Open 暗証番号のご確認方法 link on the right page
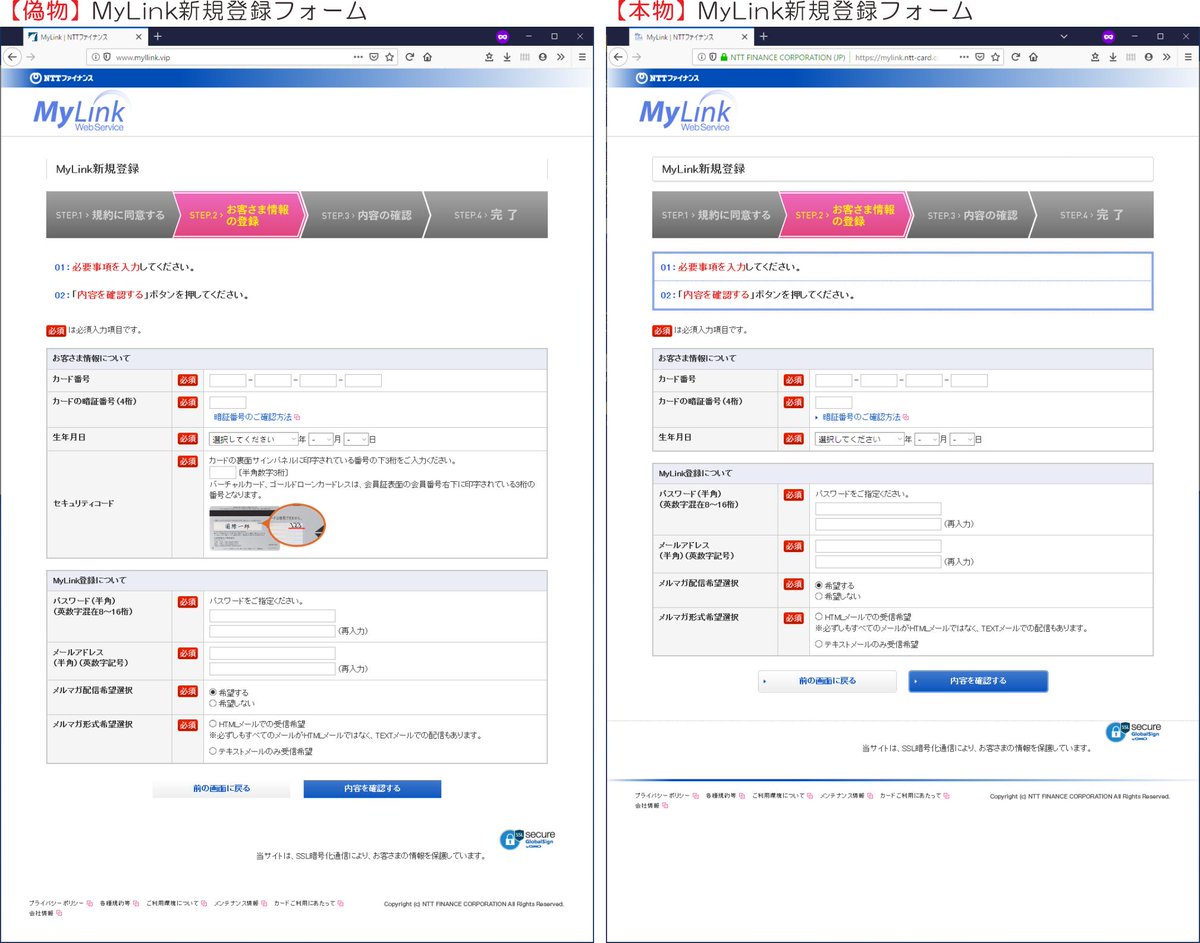 pyautogui.click(x=862, y=417)
